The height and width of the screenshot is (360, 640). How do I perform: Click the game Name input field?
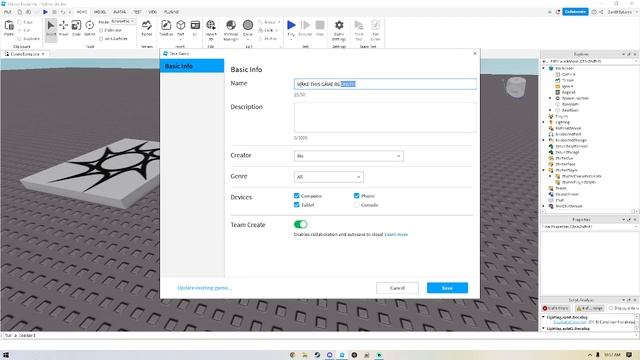click(385, 84)
